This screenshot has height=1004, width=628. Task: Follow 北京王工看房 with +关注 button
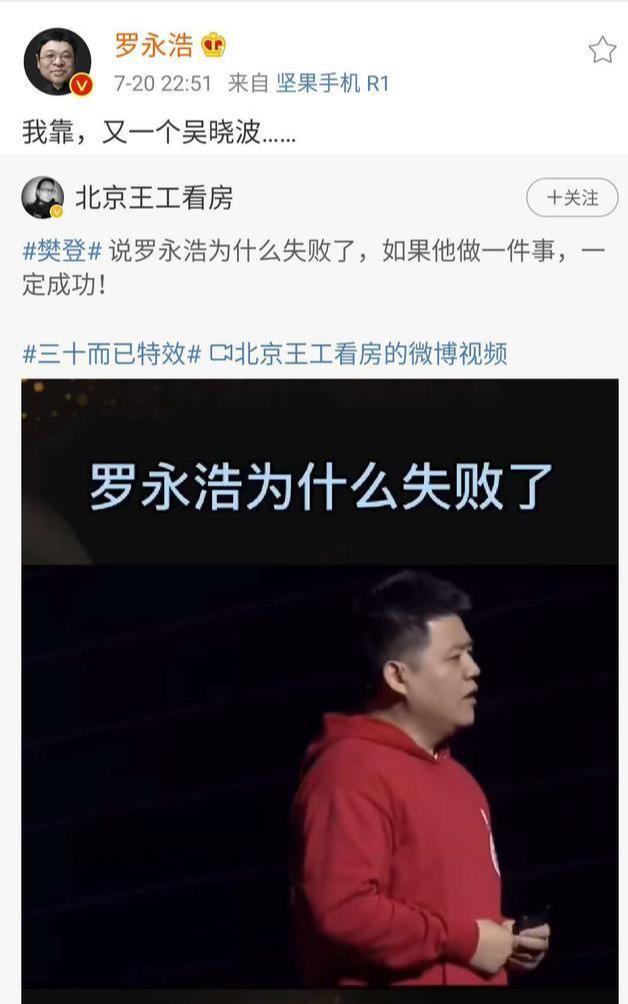[572, 198]
